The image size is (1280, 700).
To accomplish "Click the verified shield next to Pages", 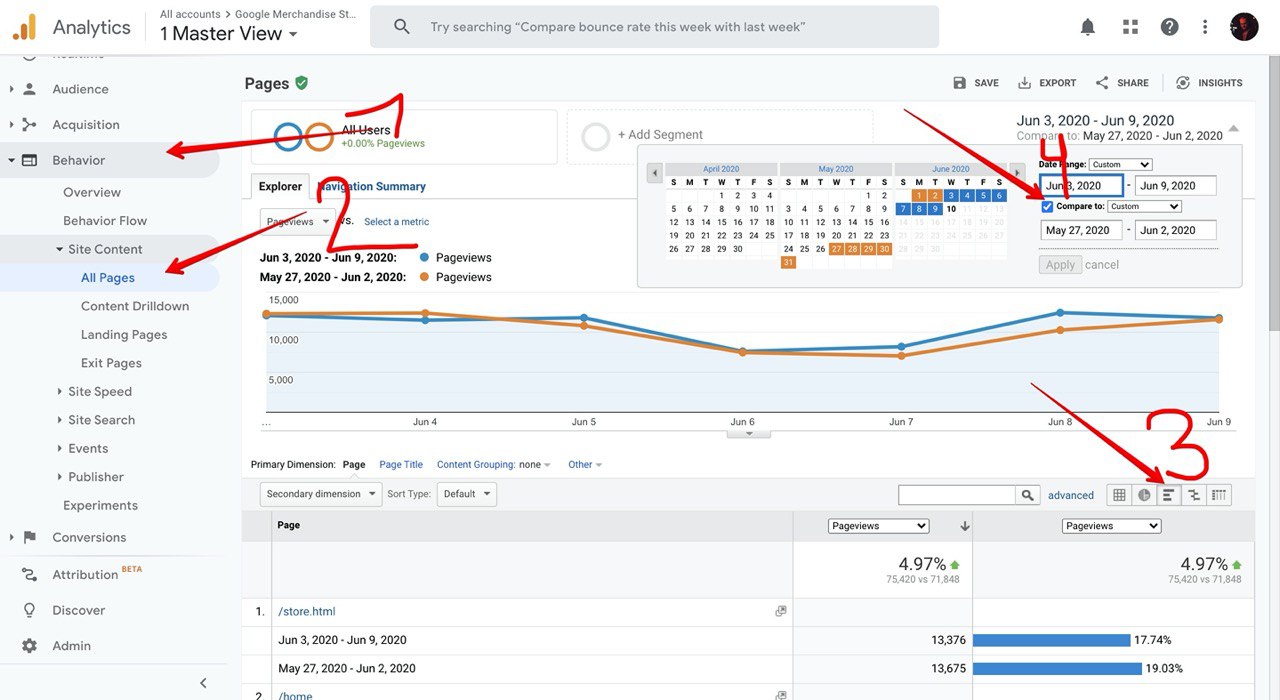I will (302, 83).
